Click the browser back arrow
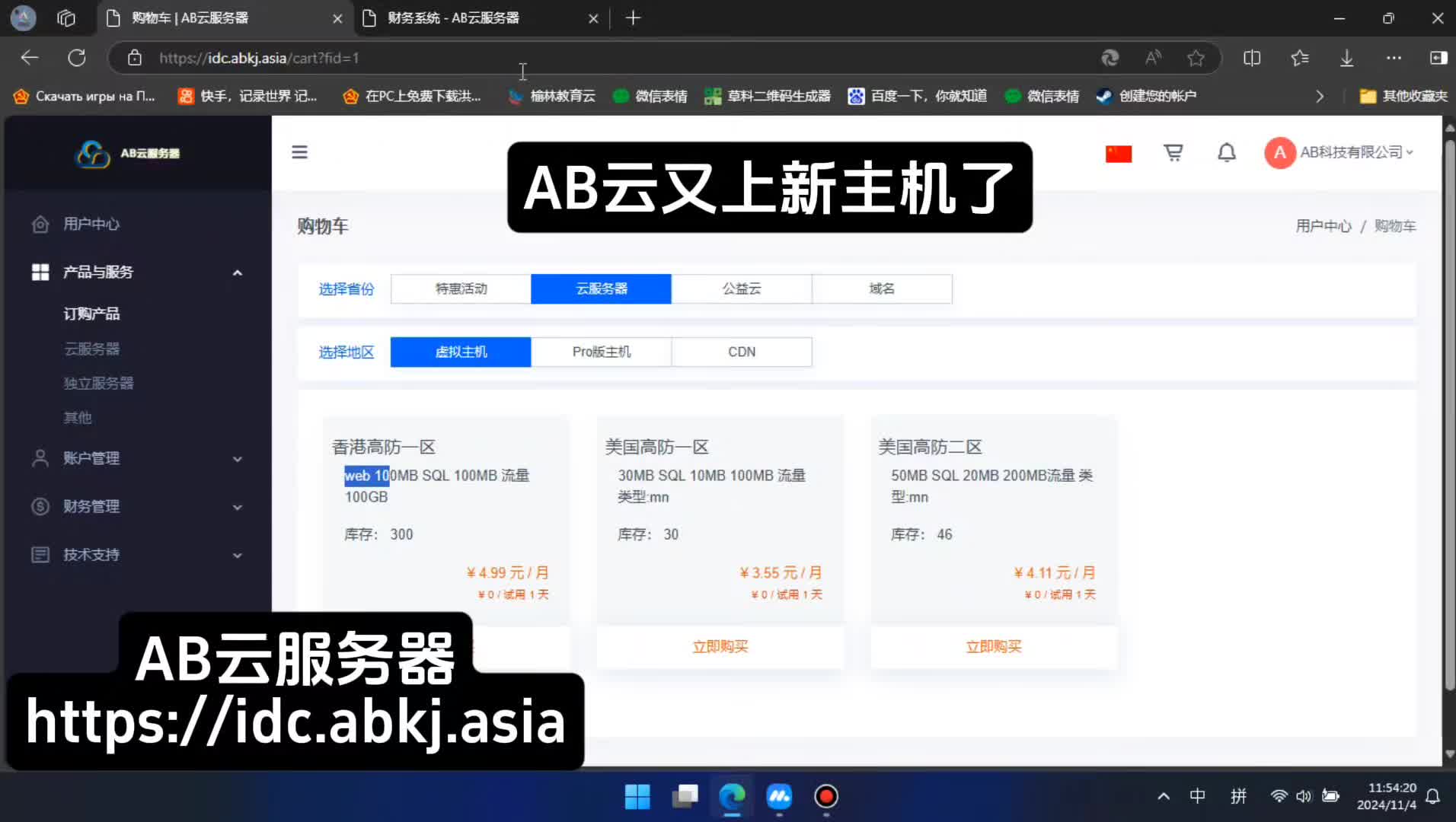The height and width of the screenshot is (822, 1456). [x=30, y=58]
